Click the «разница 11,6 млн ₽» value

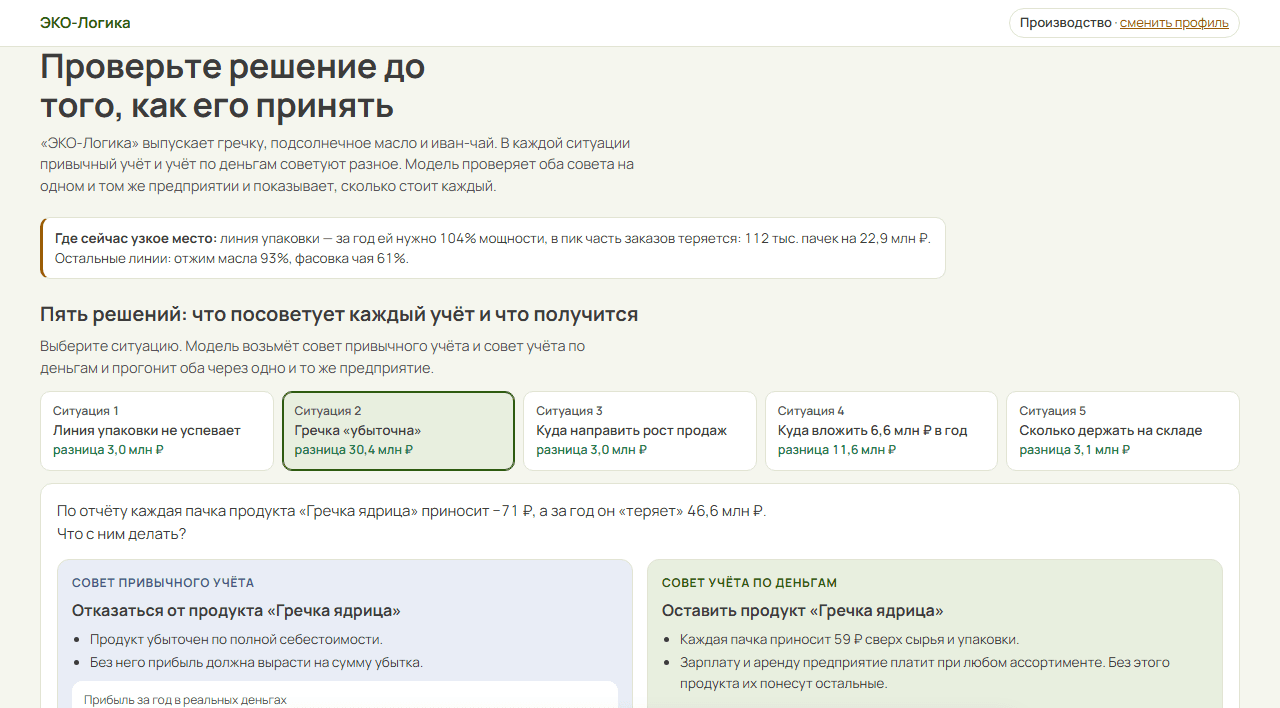(837, 450)
